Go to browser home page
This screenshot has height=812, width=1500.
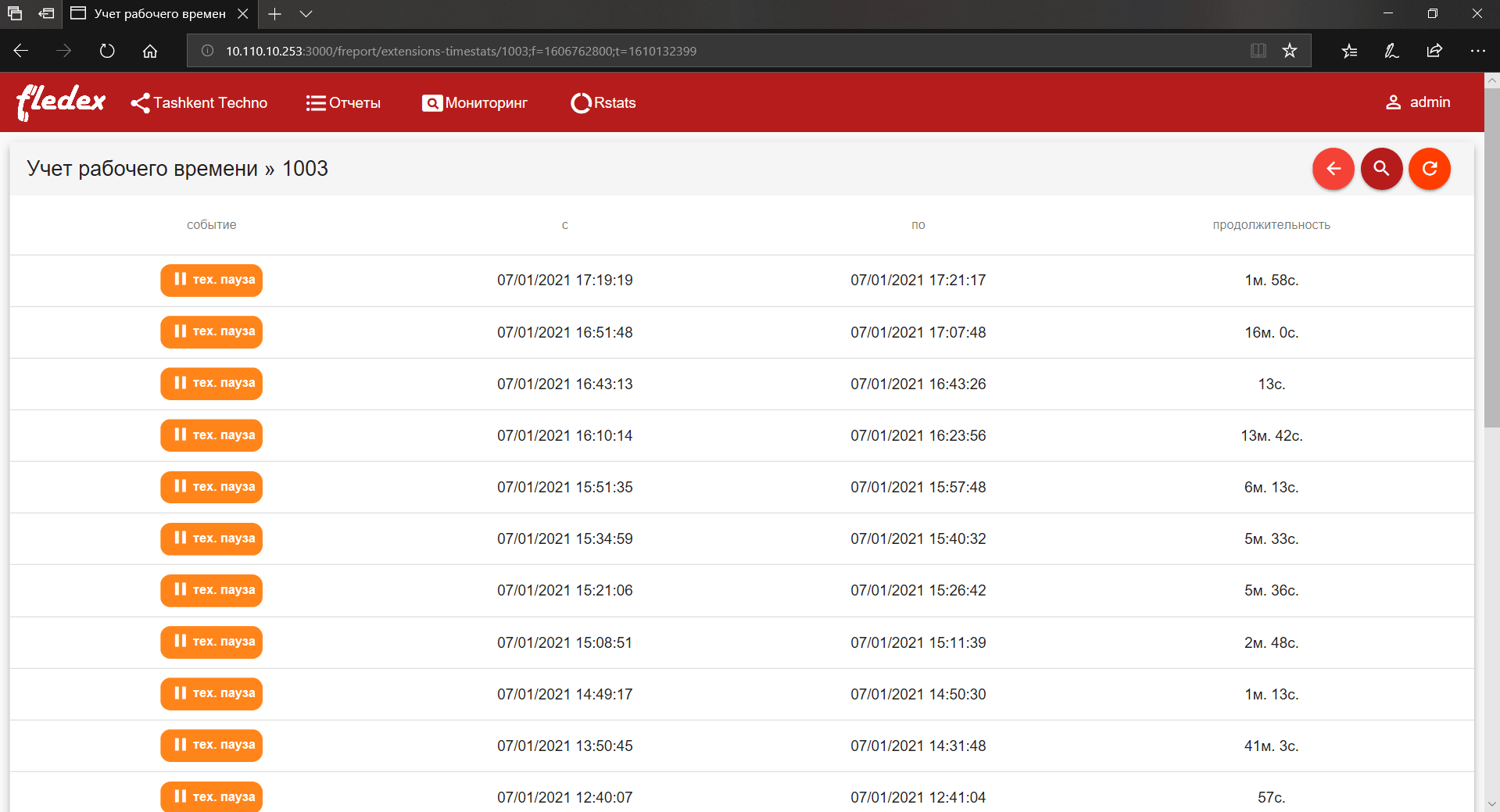tap(150, 51)
